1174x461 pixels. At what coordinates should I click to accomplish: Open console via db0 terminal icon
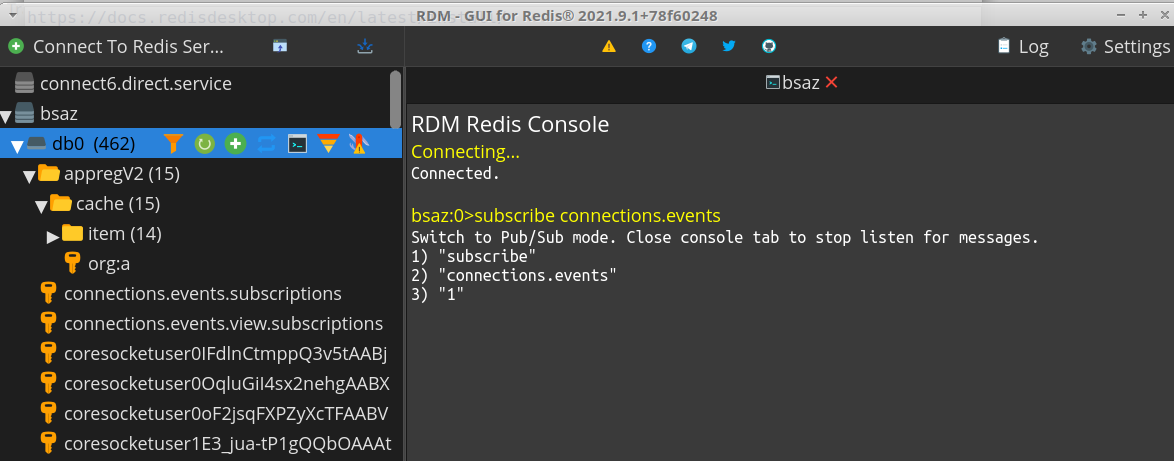pyautogui.click(x=297, y=144)
